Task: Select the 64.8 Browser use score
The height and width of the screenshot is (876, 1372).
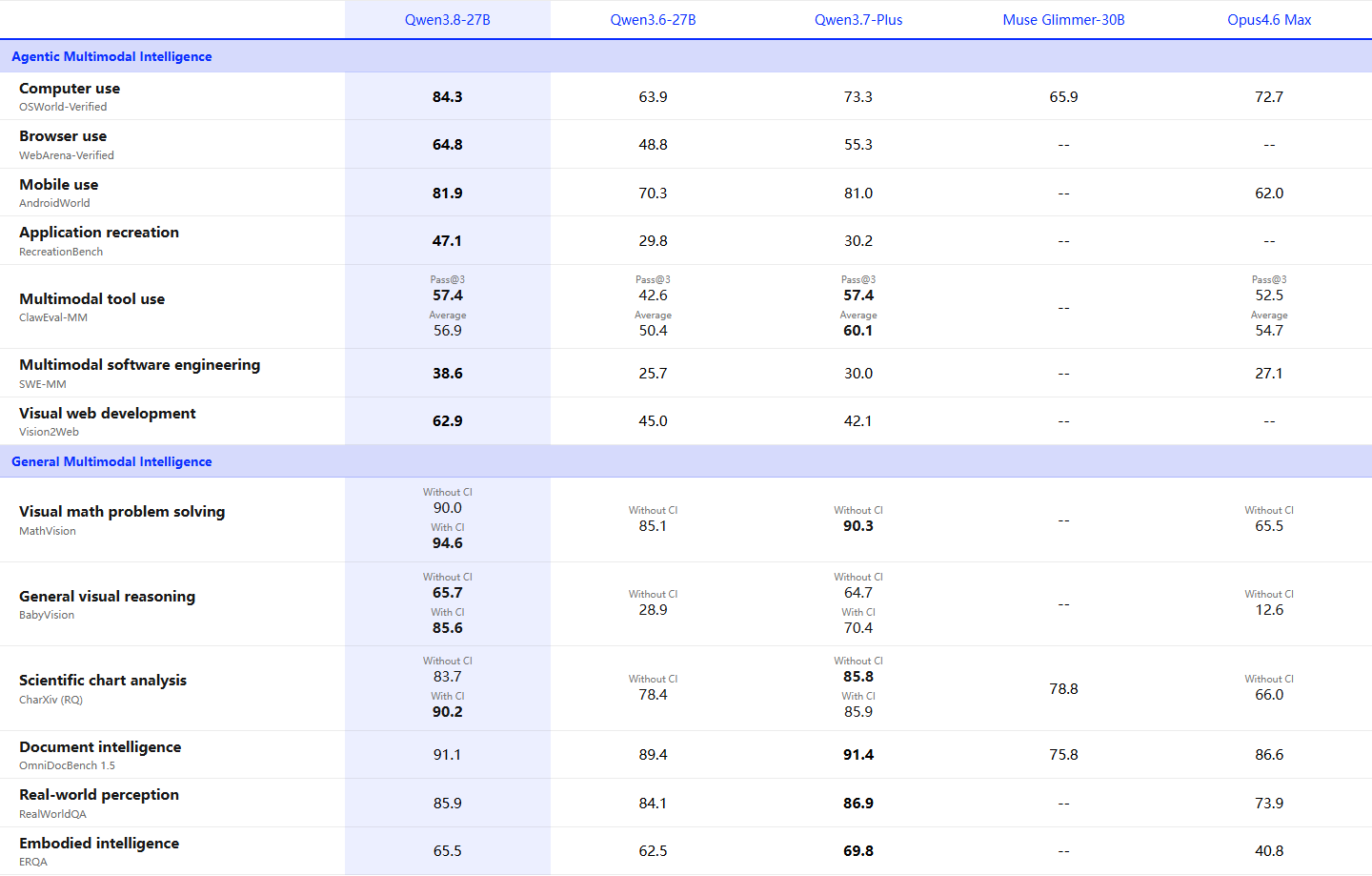Action: (447, 145)
